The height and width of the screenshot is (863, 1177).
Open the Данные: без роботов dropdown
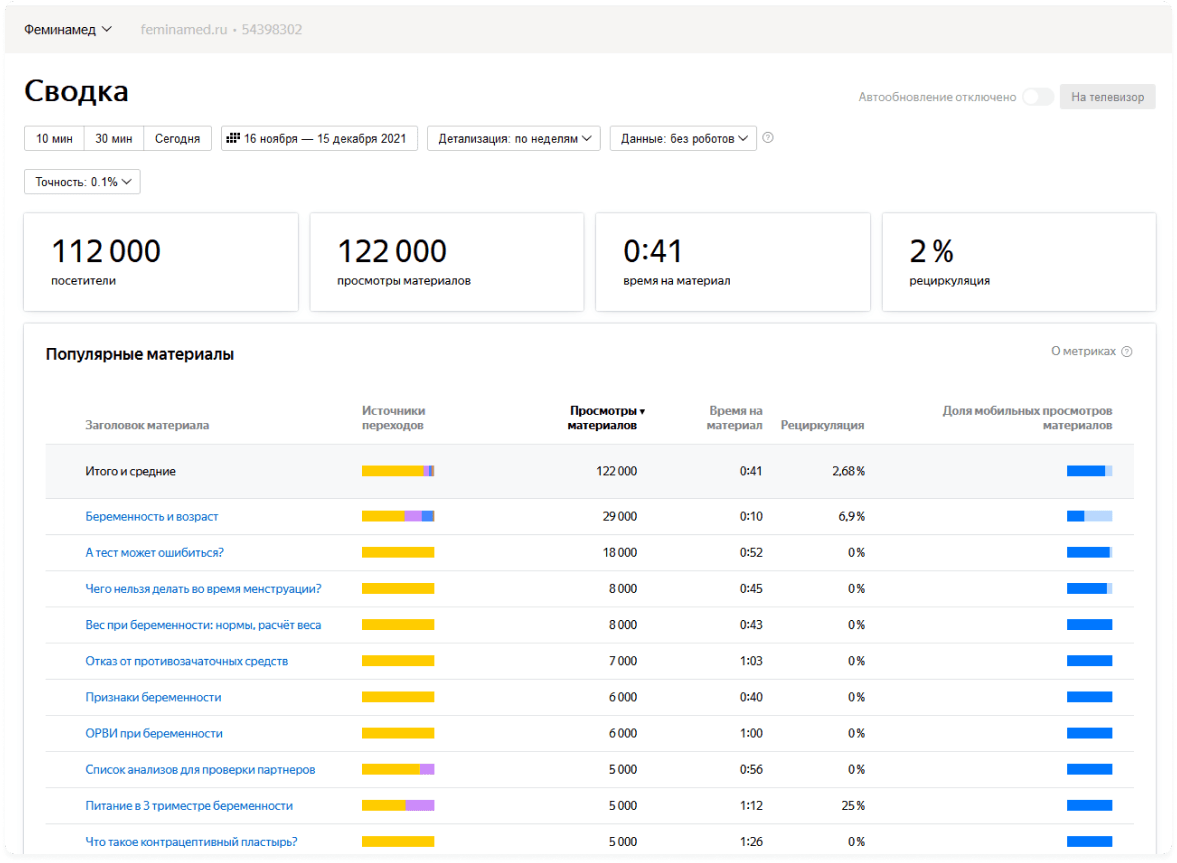[683, 139]
